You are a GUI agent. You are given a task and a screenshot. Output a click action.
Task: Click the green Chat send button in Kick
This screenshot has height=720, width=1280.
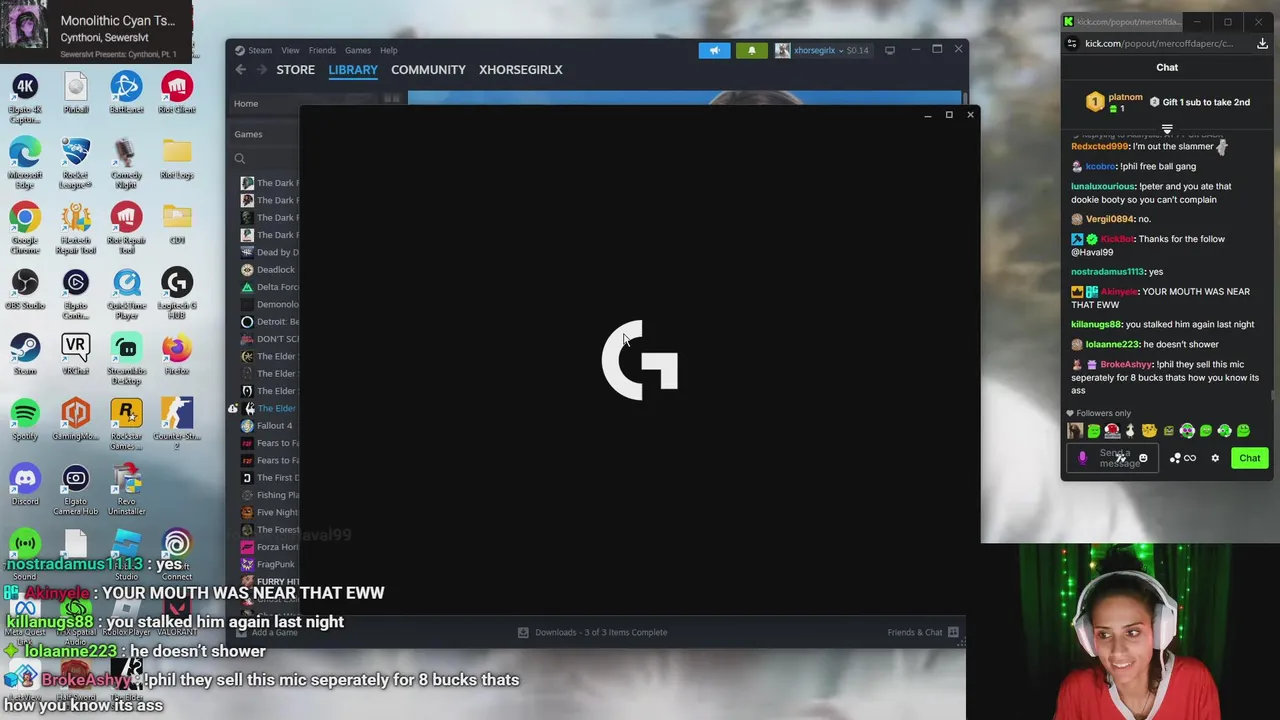(1250, 458)
